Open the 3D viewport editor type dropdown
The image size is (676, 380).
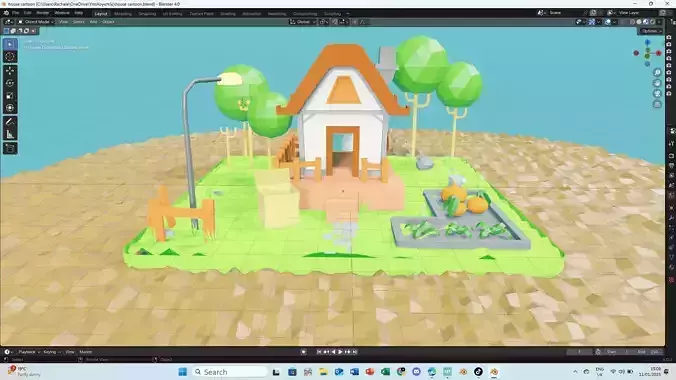pyautogui.click(x=9, y=22)
